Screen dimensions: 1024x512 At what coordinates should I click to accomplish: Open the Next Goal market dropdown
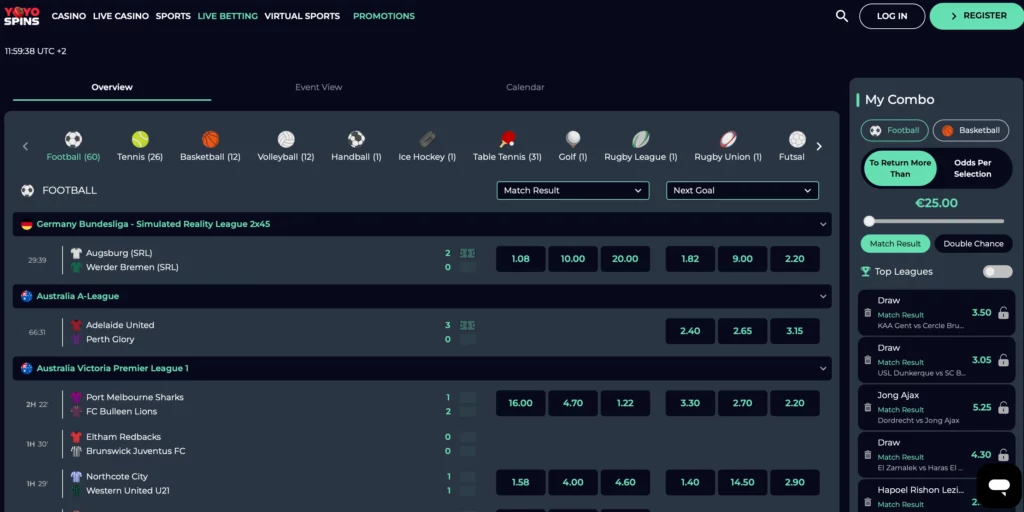coord(742,191)
